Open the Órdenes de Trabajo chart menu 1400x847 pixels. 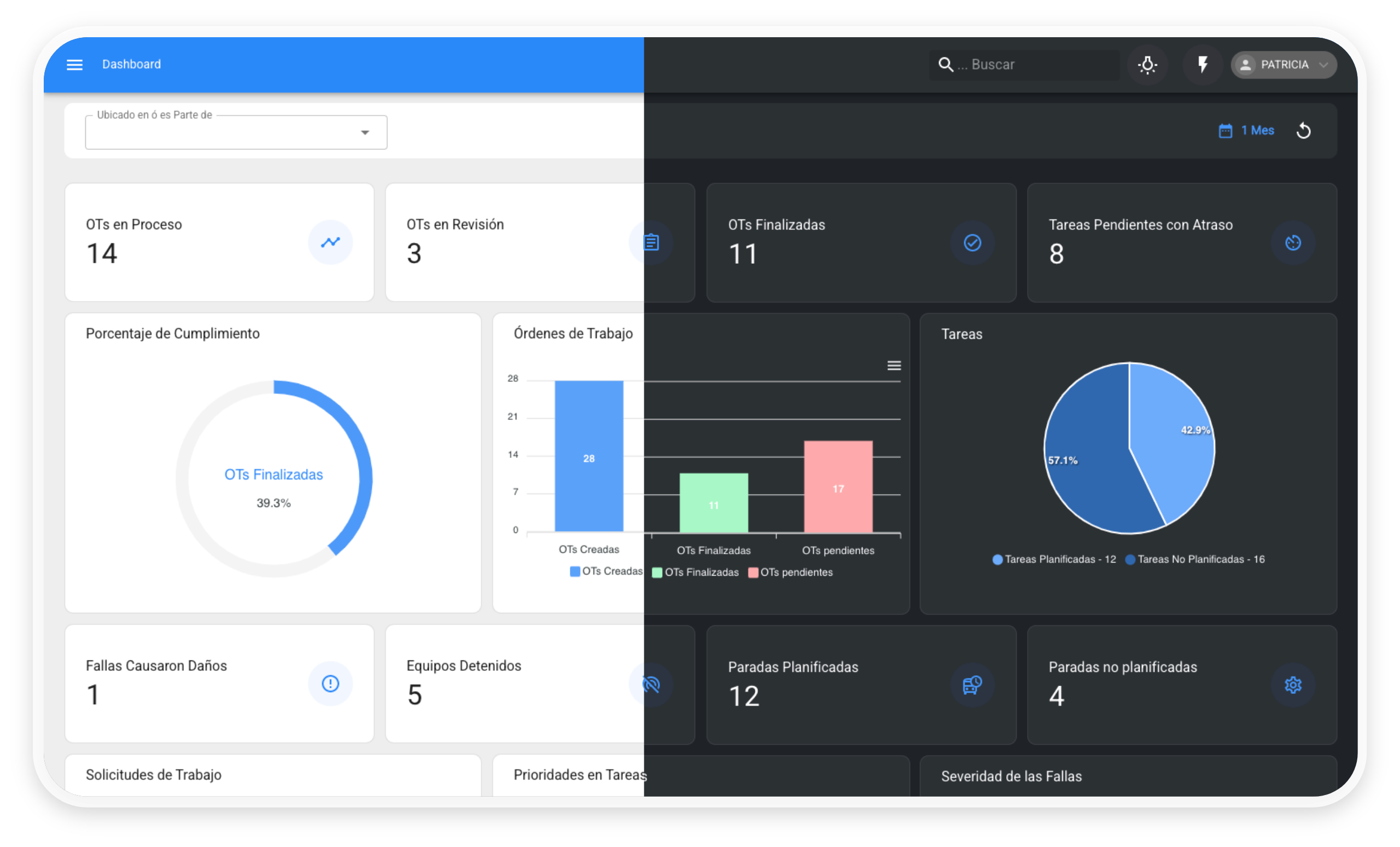[894, 366]
